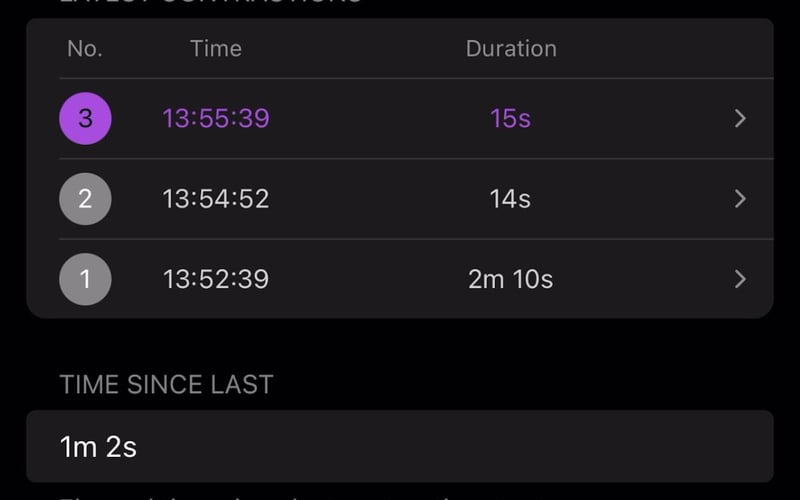Screen dimensions: 800x500
Task: Open details chevron for contraction 3
Action: pos(740,119)
